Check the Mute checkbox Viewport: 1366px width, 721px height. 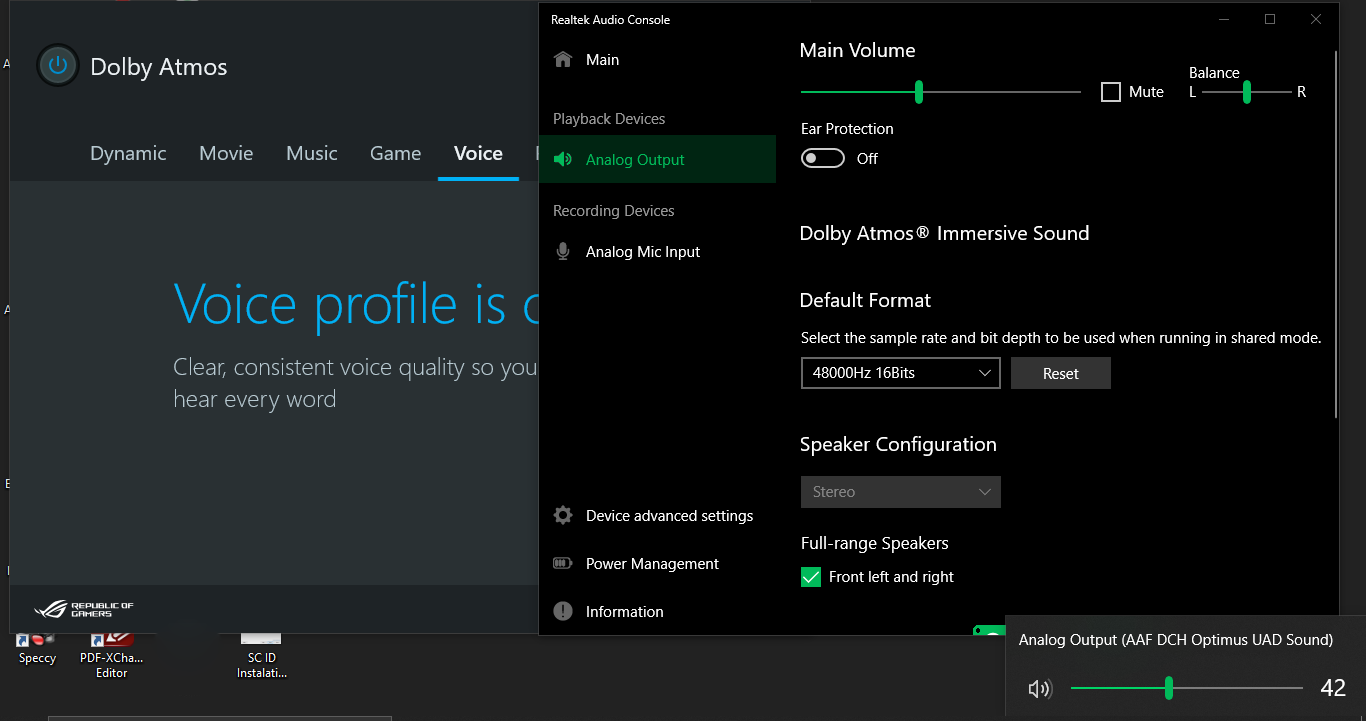(x=1110, y=92)
